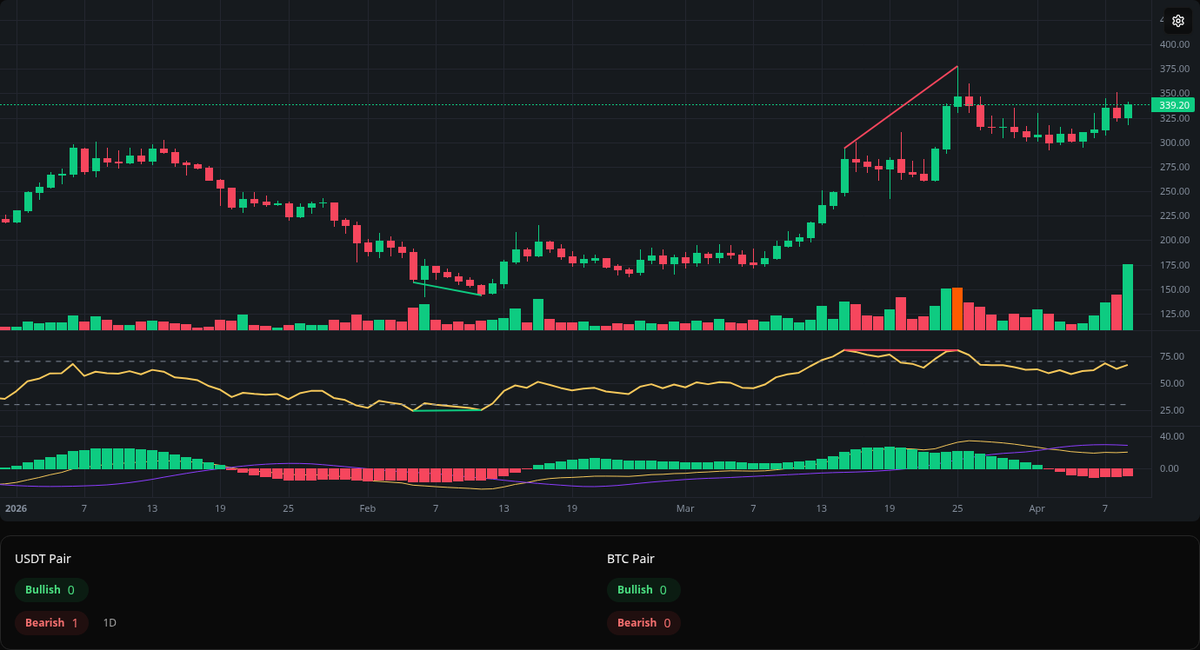
Task: Click the MACD 40.00 axis label
Action: tap(1172, 436)
